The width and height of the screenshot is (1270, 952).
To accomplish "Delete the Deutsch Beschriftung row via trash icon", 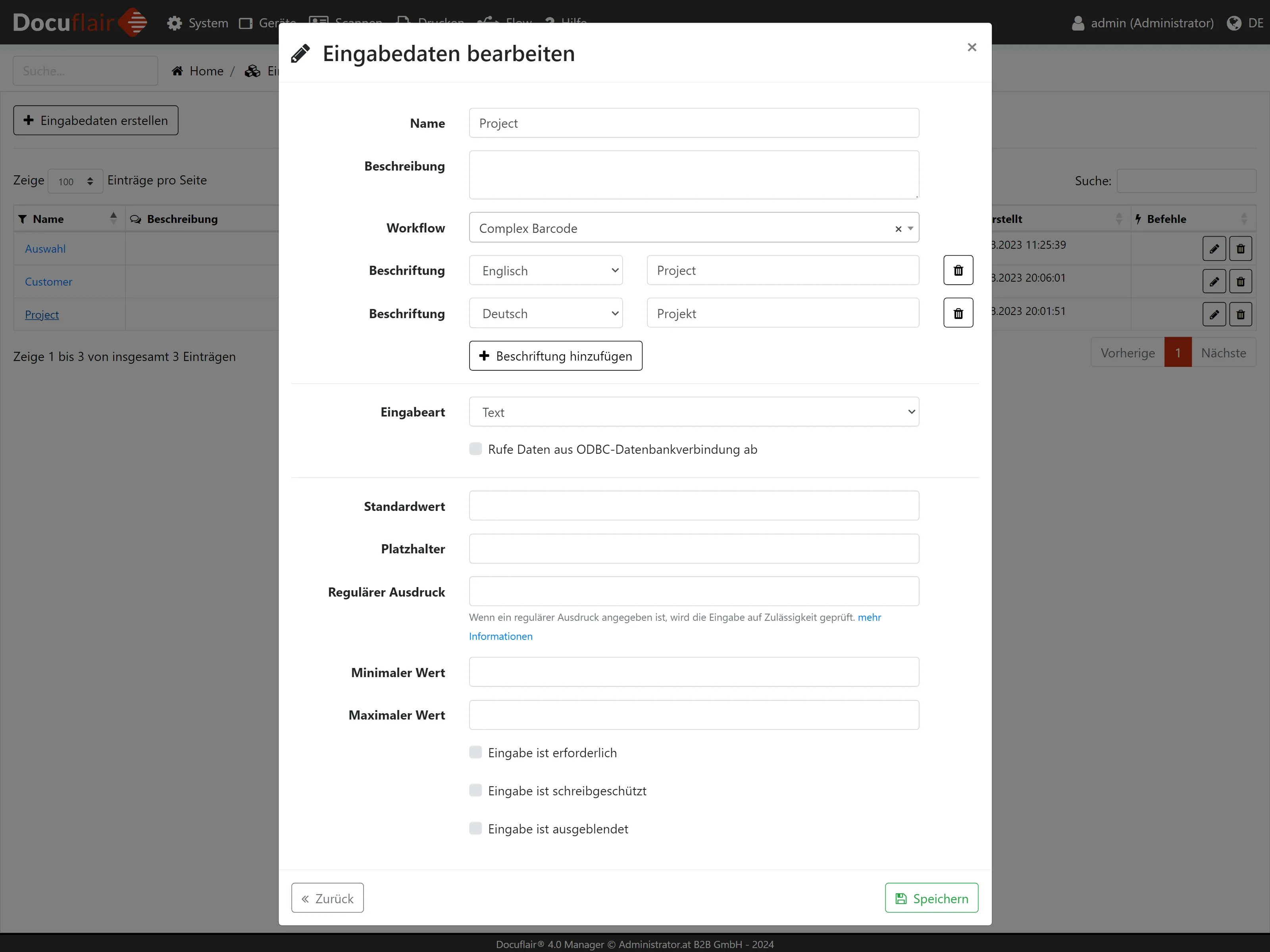I will click(x=958, y=313).
